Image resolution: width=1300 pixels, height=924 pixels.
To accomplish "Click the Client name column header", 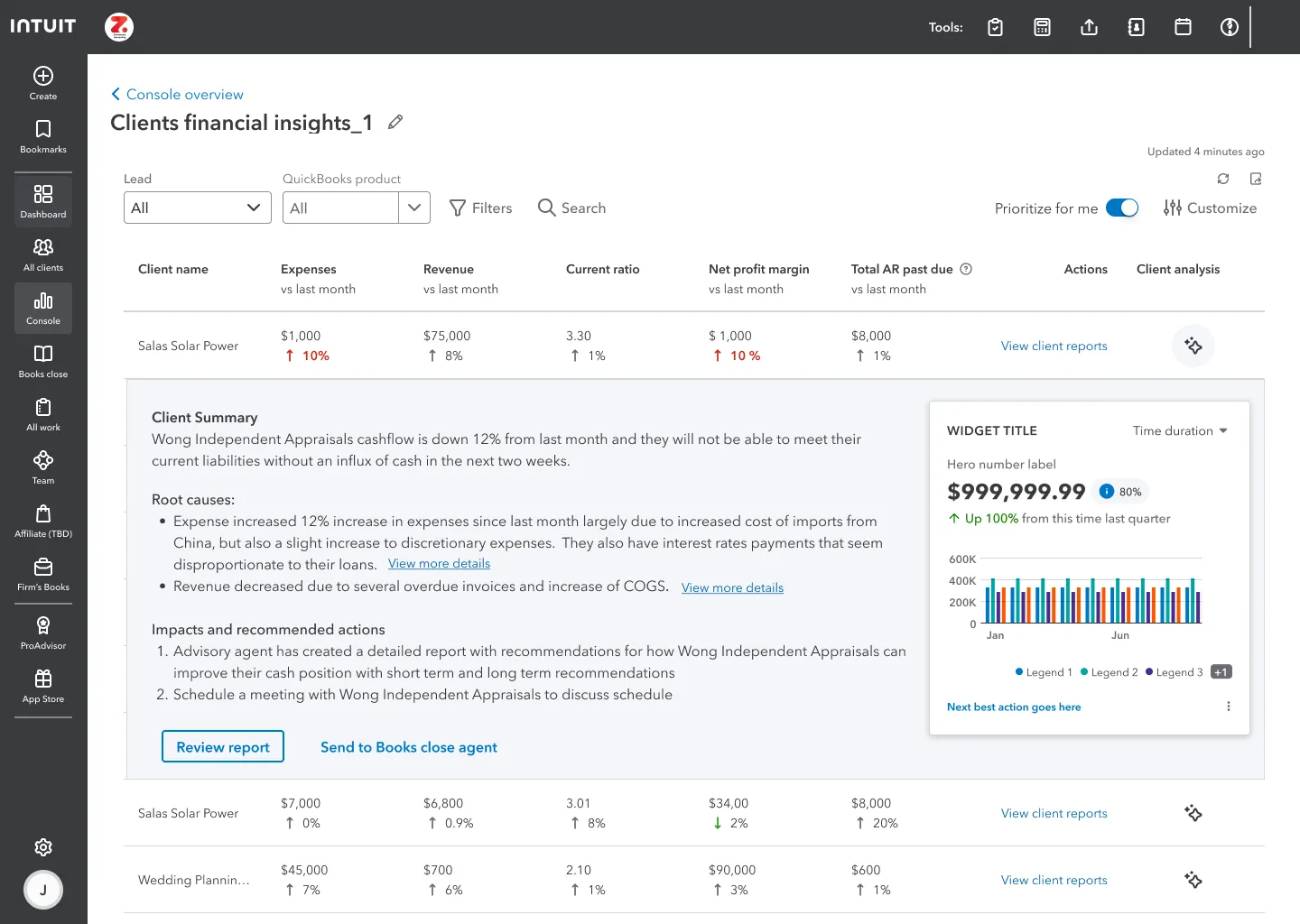I will pos(172,269).
